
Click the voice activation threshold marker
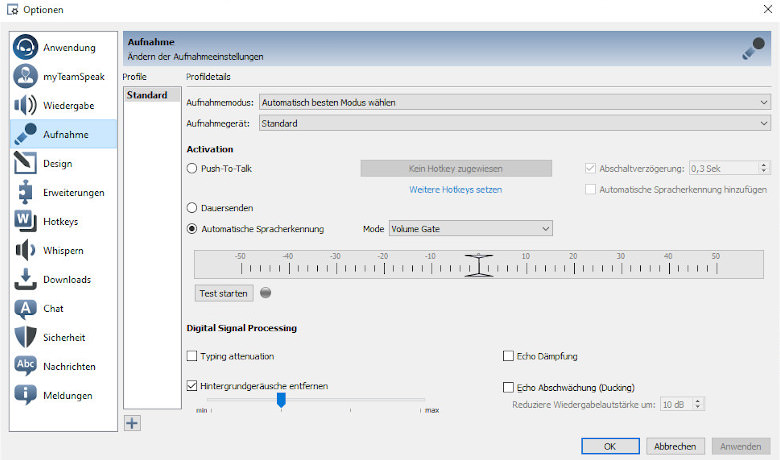(x=479, y=265)
